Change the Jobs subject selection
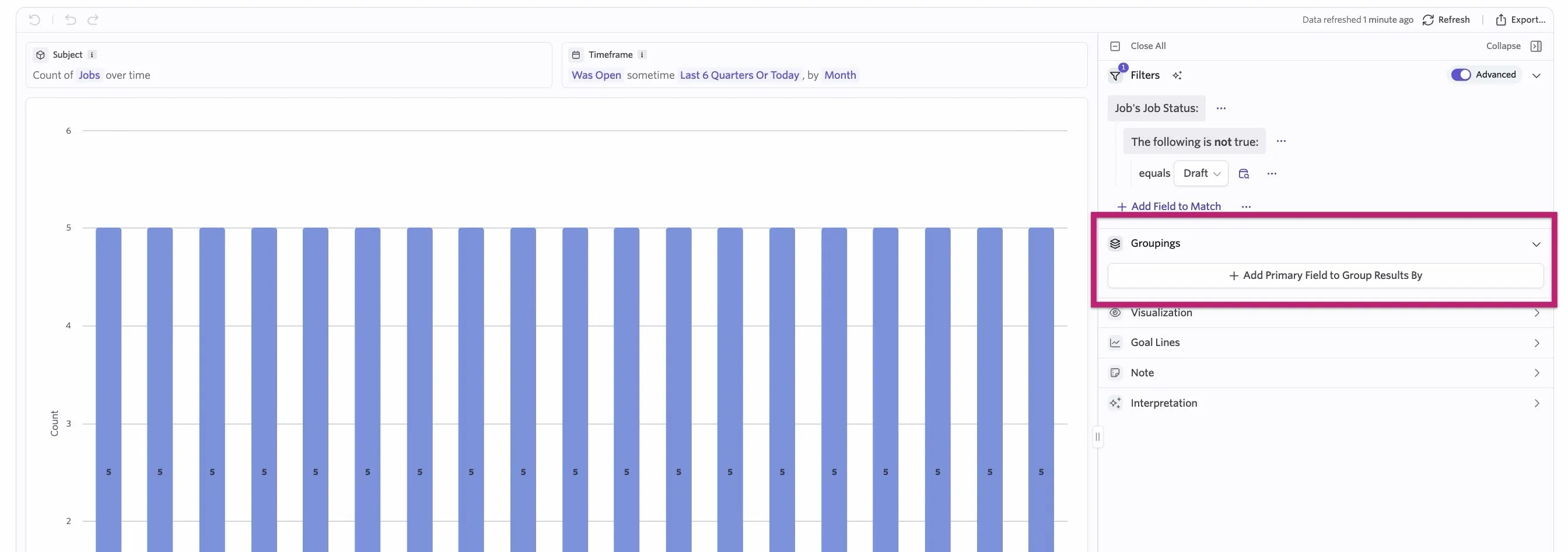Viewport: 1568px width, 552px height. (89, 75)
